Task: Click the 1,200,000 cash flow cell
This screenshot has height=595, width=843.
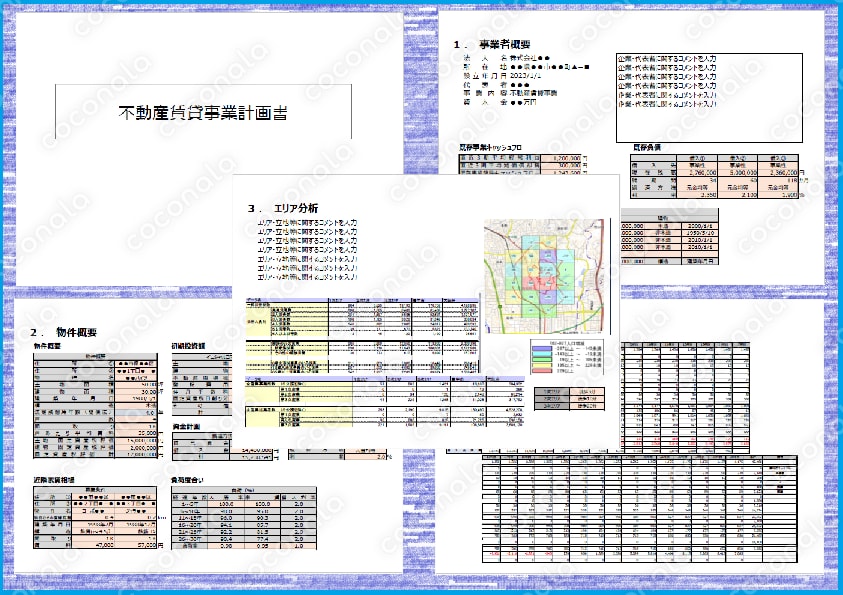Action: (x=560, y=159)
